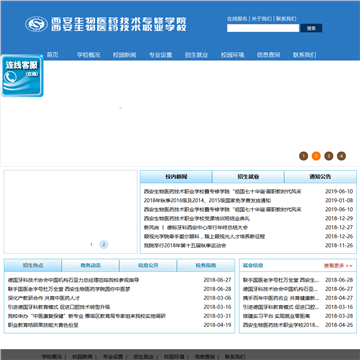360x360 pixels.
Task: Click the school logo emblem in header
Action: (x=36, y=24)
